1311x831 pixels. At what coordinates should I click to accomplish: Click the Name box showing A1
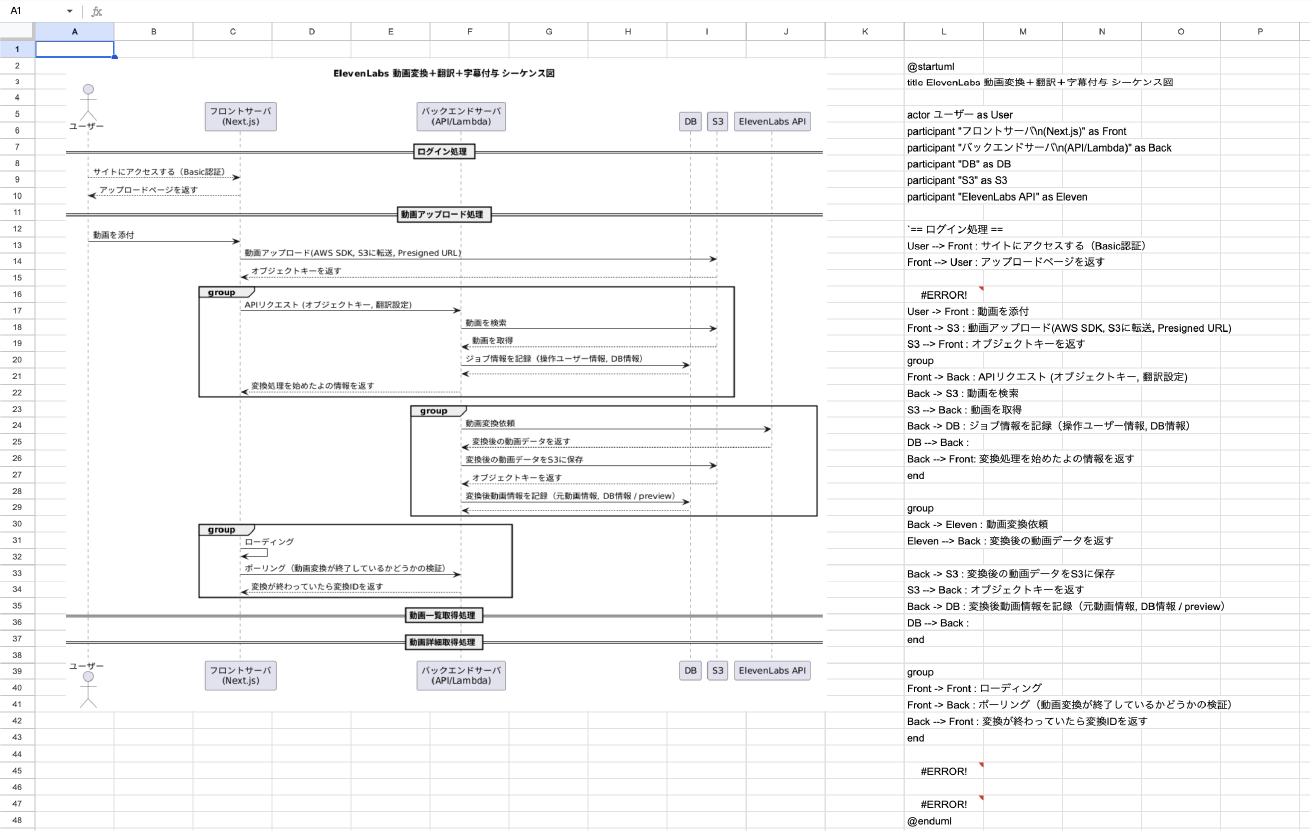(x=32, y=11)
